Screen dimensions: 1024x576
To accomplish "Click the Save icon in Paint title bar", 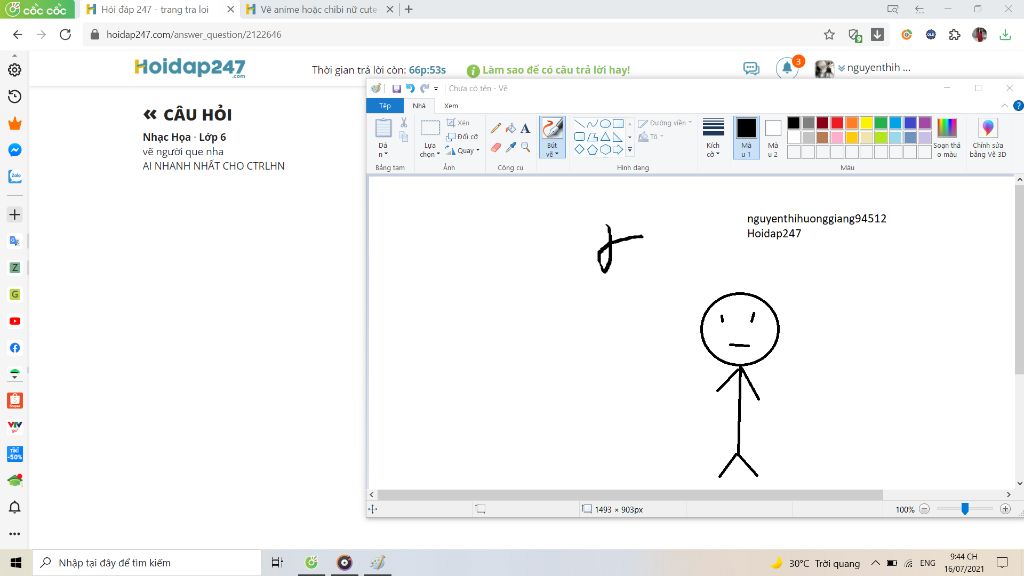I will pos(396,88).
